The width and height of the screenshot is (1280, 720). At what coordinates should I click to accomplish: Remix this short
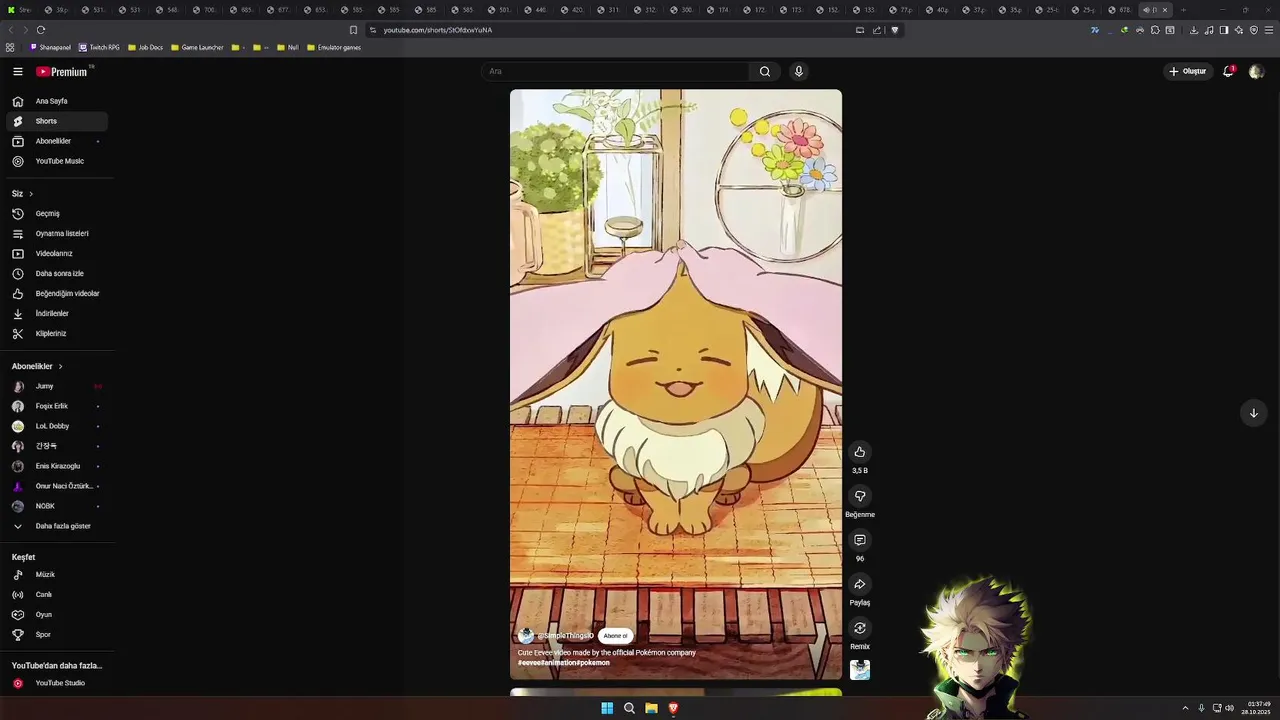[859, 628]
